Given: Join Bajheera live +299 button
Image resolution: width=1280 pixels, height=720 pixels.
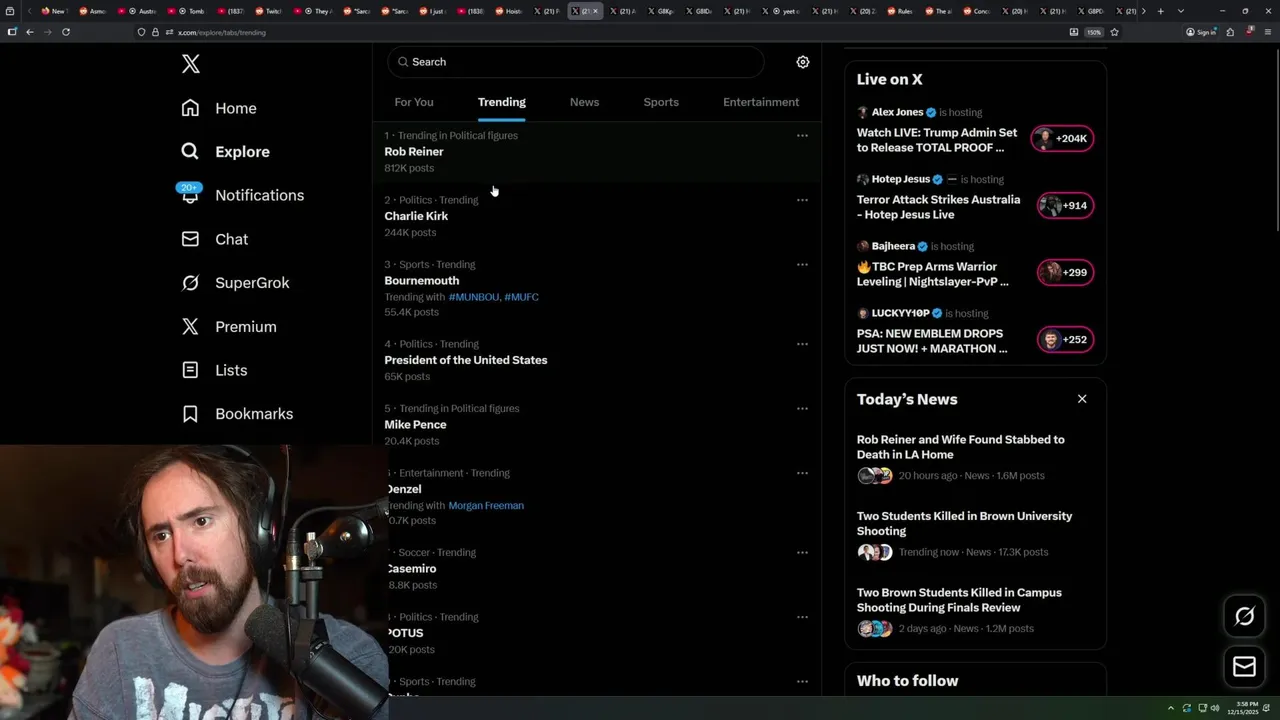Looking at the screenshot, I should 1065,273.
